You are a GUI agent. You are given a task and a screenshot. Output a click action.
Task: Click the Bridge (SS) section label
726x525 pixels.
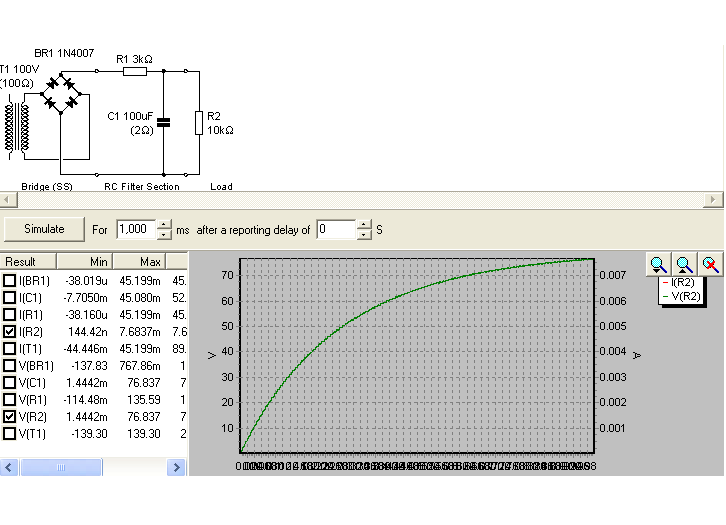pyautogui.click(x=47, y=187)
